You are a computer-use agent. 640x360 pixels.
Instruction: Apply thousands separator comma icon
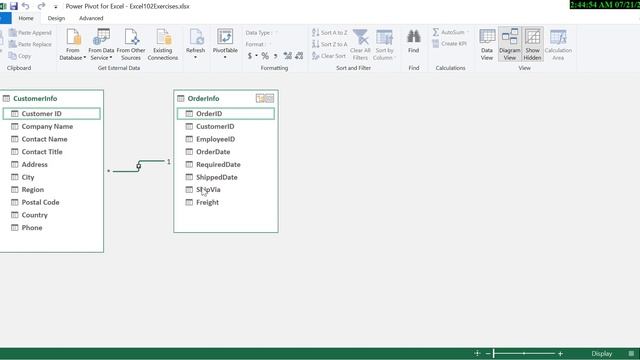click(276, 56)
